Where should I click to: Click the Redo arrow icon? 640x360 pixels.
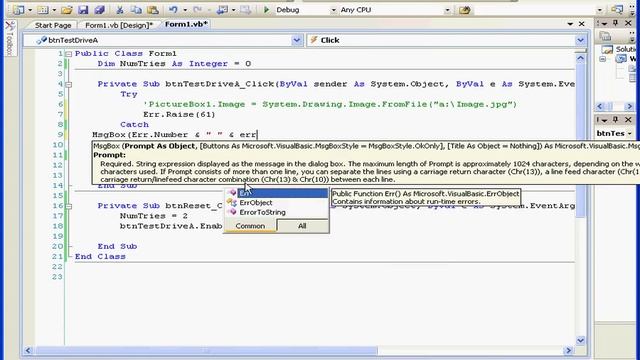tap(198, 9)
